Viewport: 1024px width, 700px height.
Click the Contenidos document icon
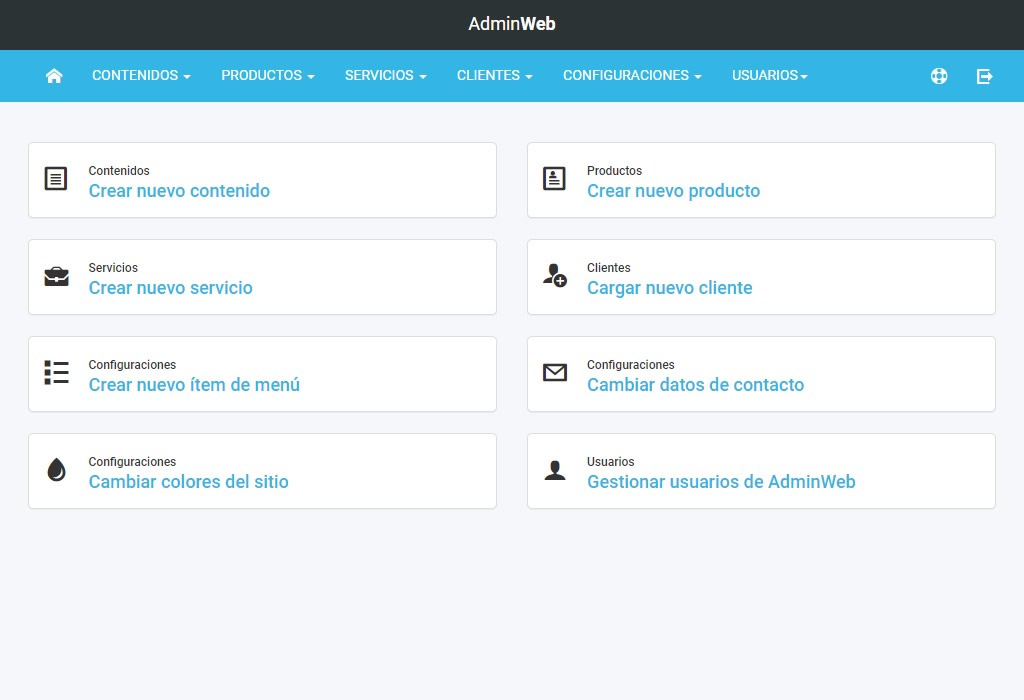(56, 179)
